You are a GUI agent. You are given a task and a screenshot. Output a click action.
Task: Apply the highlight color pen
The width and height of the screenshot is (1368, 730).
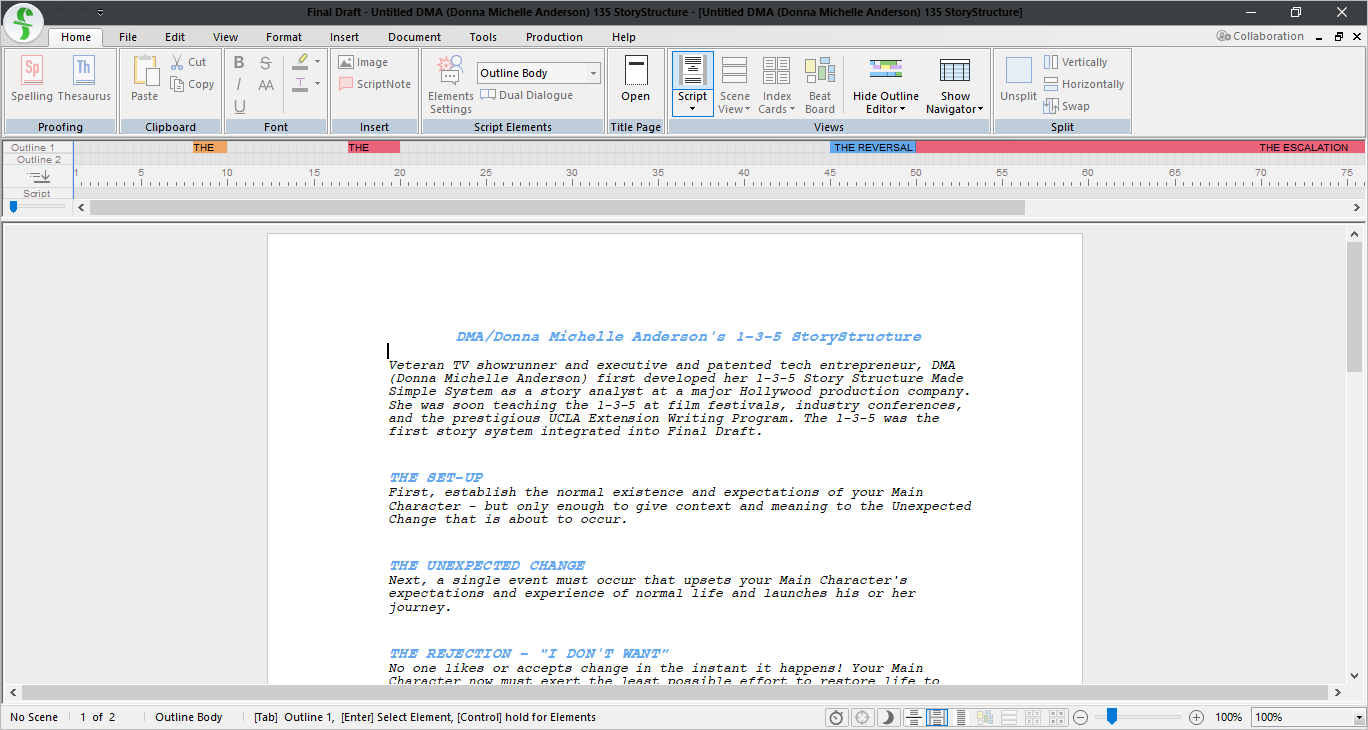(300, 61)
